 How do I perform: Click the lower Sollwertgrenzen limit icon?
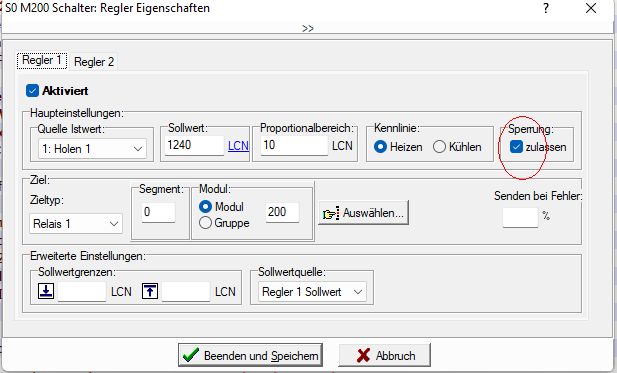[x=46, y=291]
